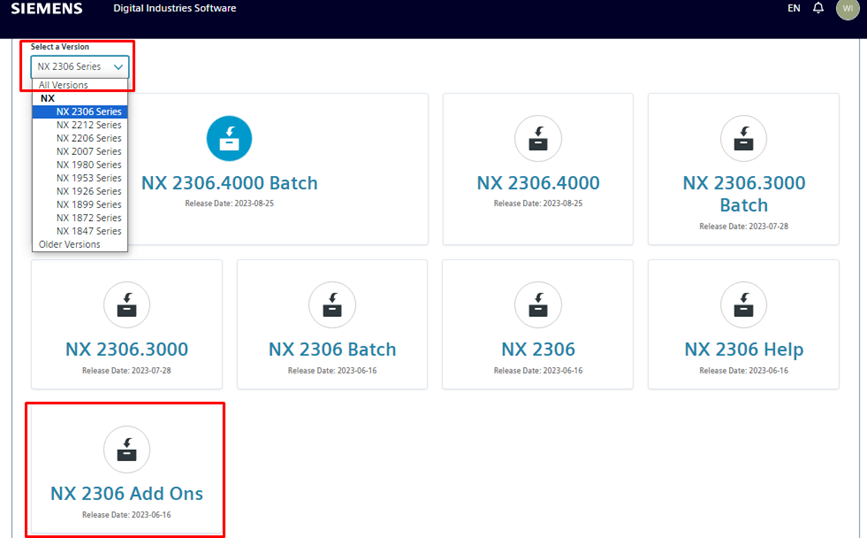The width and height of the screenshot is (867, 538).
Task: Select NX 1847 Series option
Action: [80, 231]
